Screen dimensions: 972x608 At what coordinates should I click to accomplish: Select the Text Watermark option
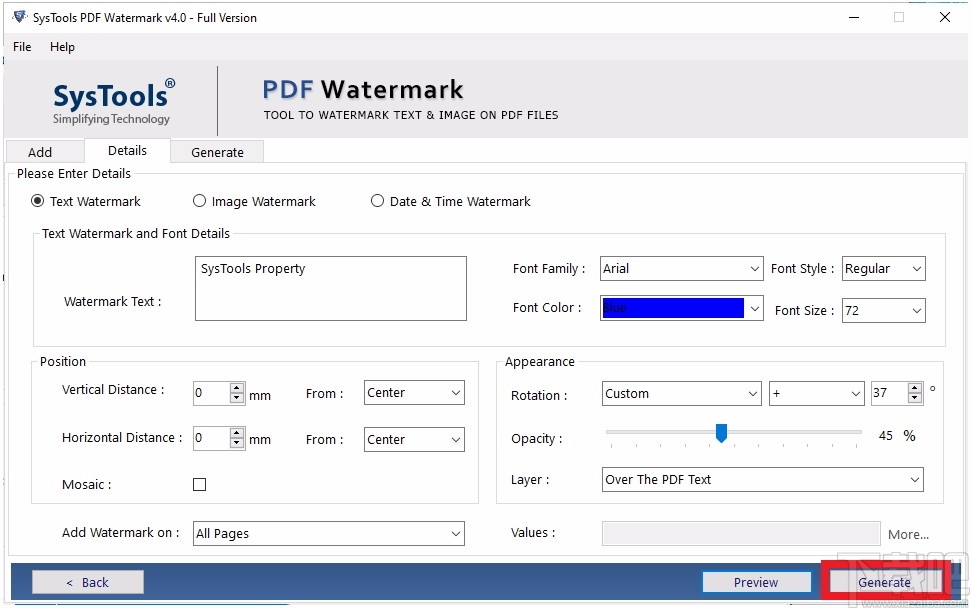[36, 201]
